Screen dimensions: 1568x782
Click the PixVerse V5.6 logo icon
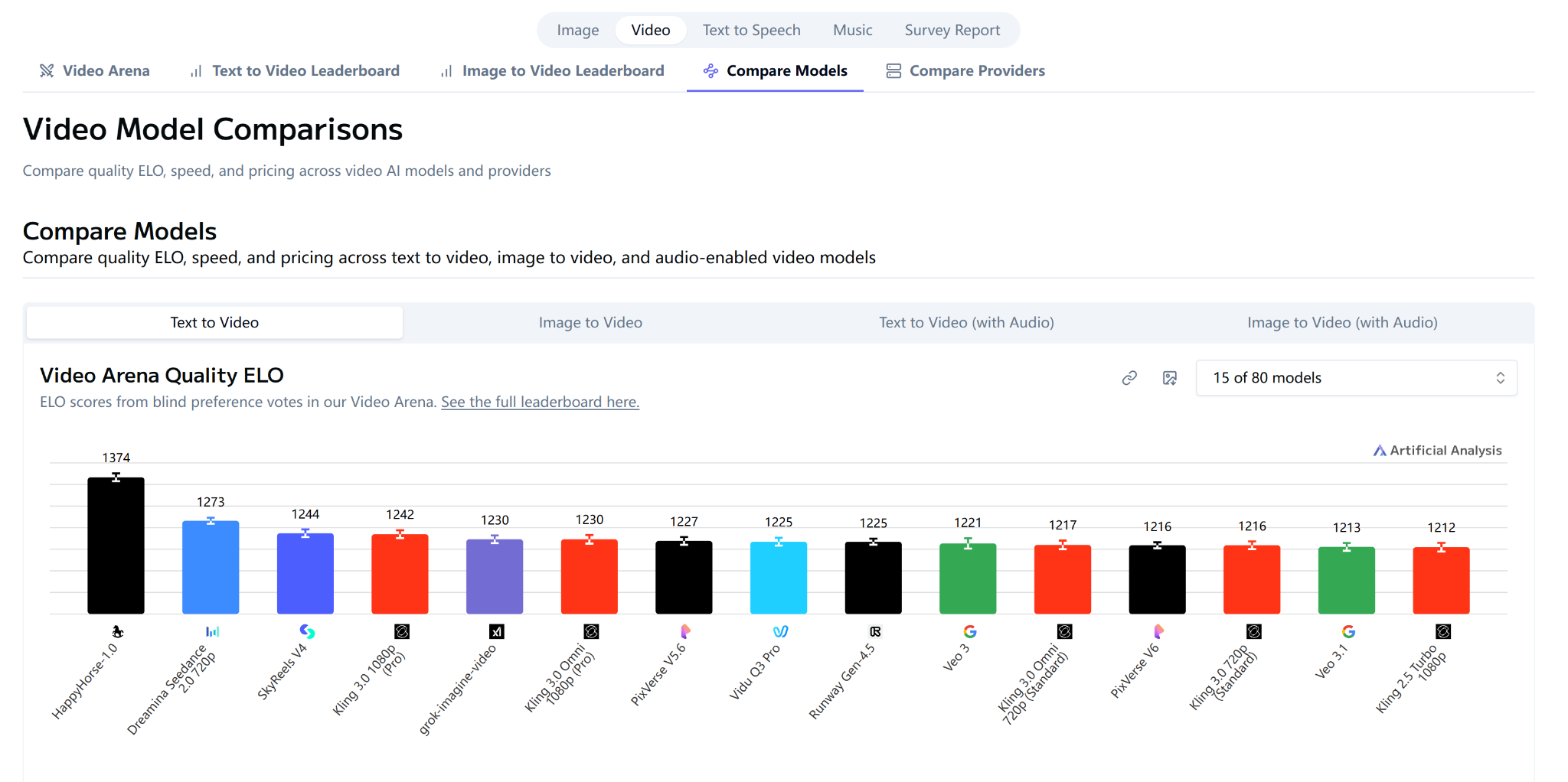[685, 631]
